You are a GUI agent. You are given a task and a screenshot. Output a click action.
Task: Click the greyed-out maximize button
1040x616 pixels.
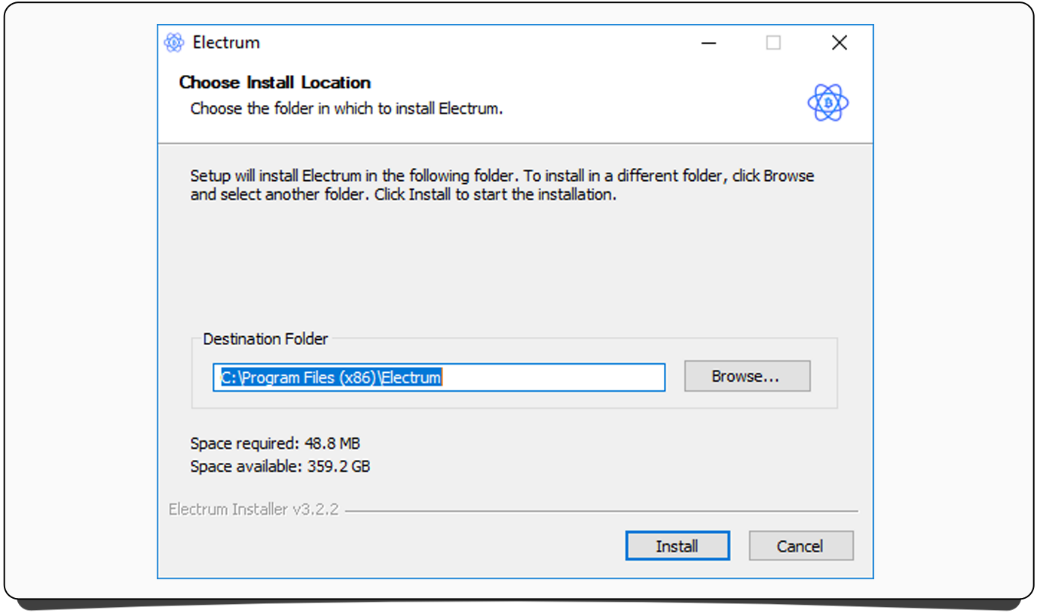click(773, 43)
